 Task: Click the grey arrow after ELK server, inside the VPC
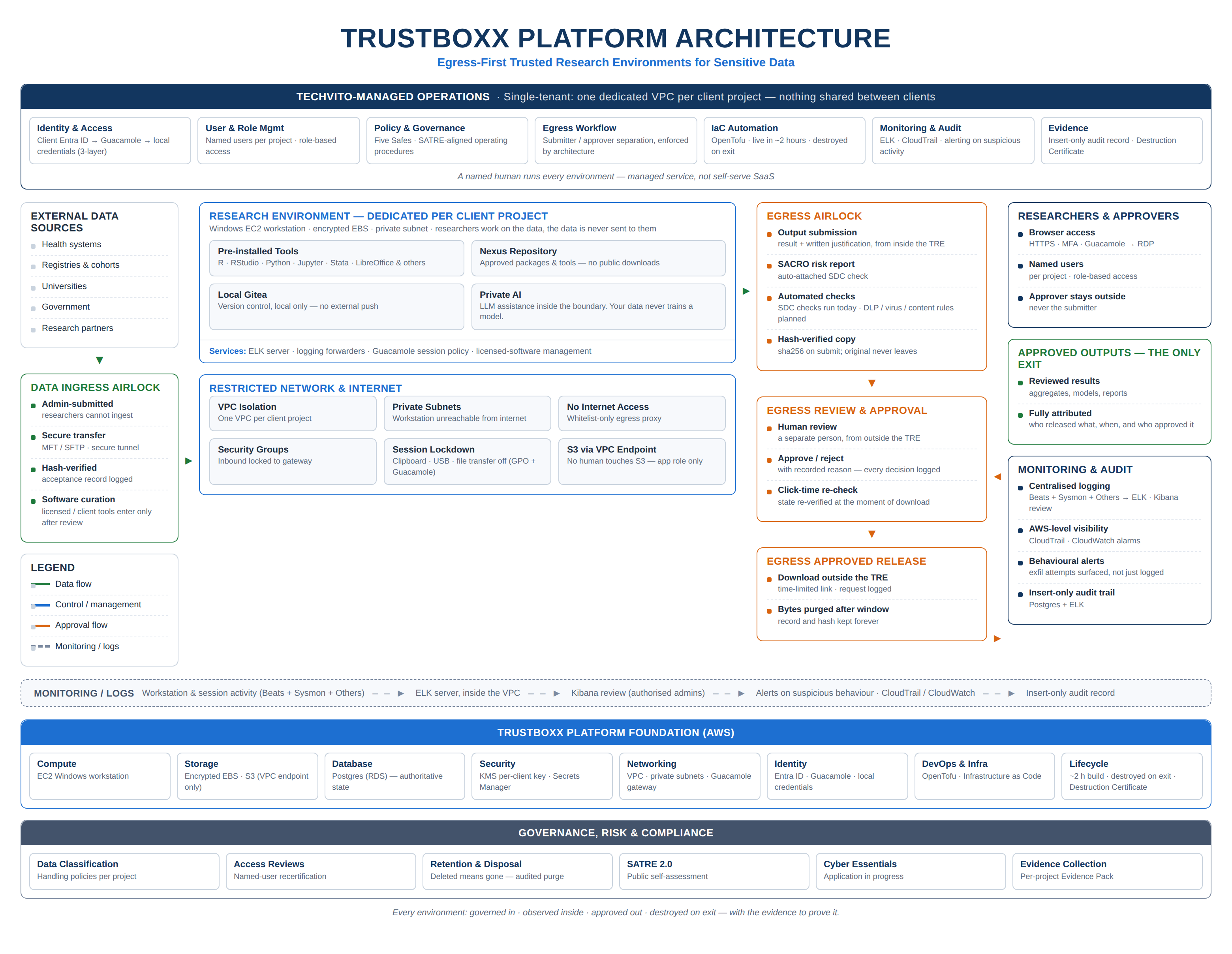click(556, 693)
